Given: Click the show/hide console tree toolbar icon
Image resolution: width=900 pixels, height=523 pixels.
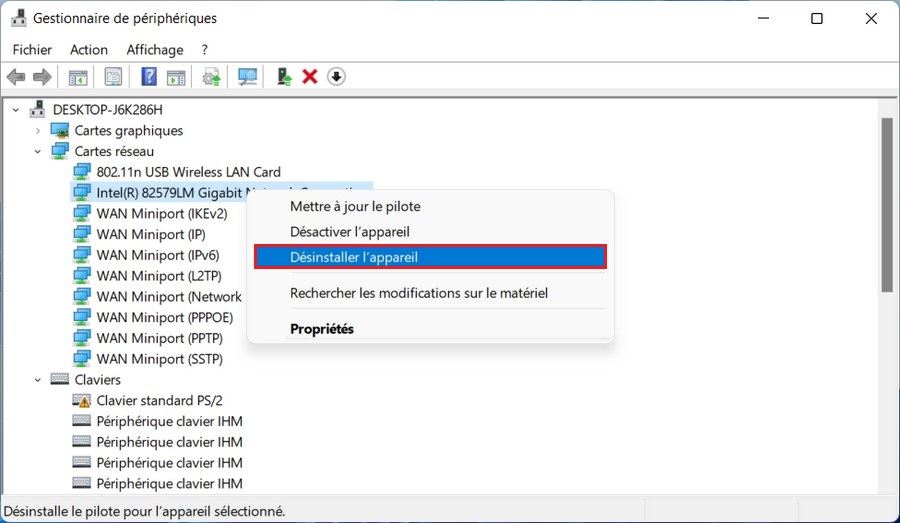Looking at the screenshot, I should 78,77.
